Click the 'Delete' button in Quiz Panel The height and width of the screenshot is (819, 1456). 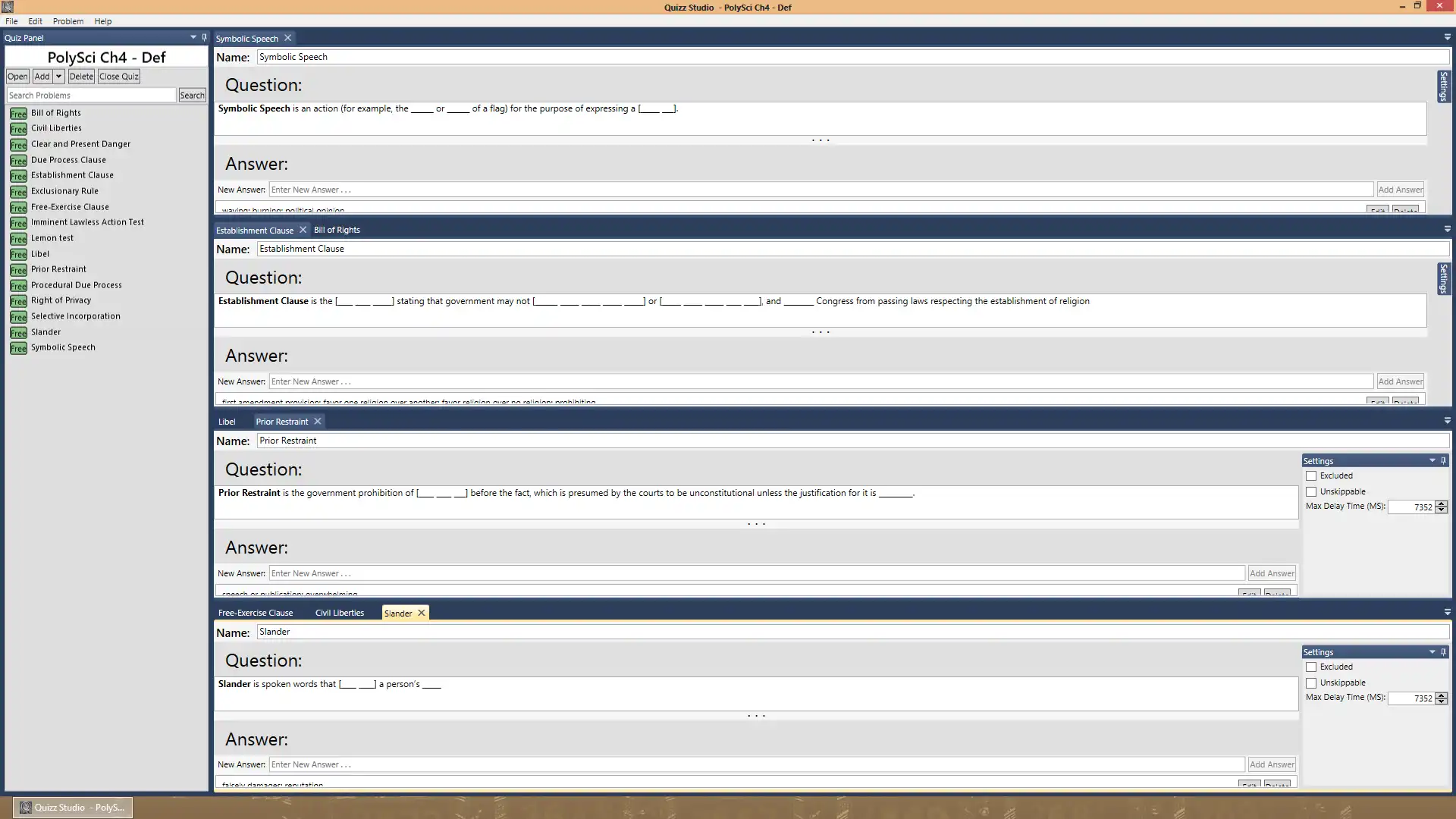coord(80,75)
